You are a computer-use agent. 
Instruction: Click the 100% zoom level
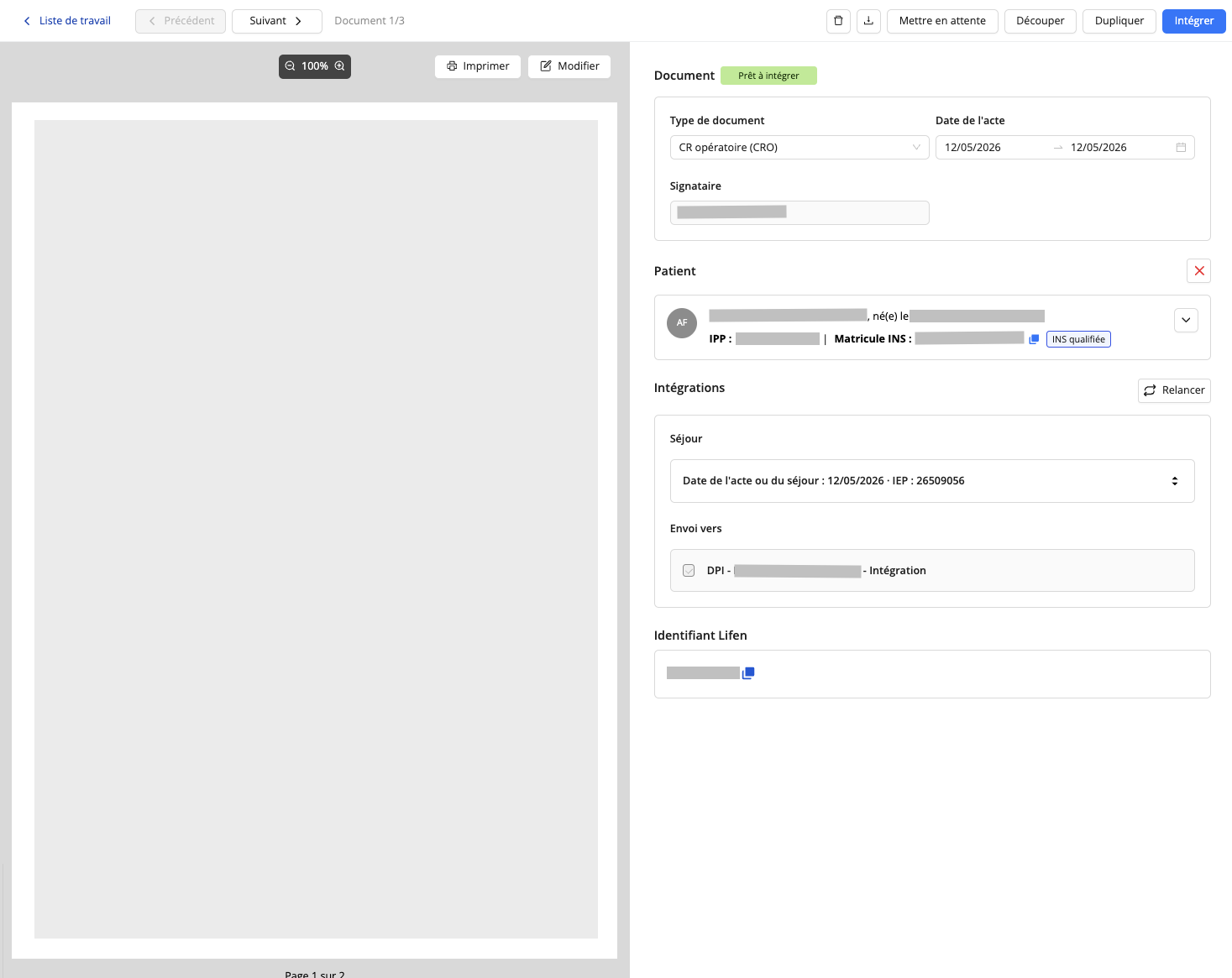(315, 66)
